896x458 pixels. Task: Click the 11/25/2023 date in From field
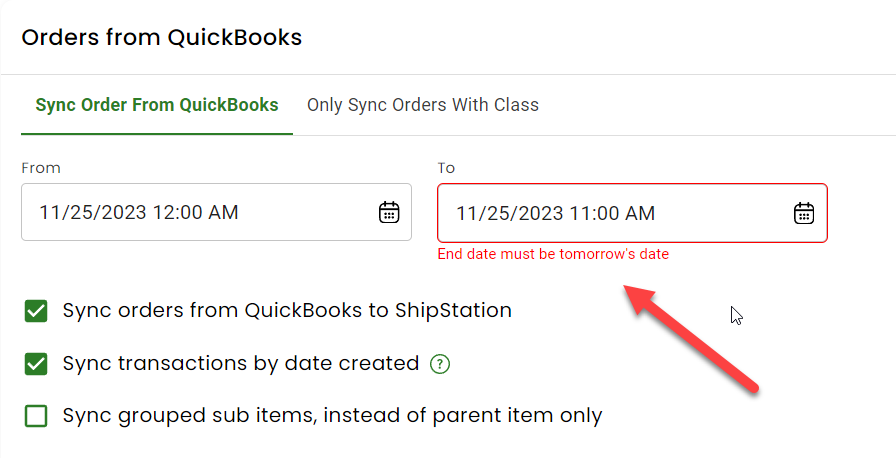(93, 212)
